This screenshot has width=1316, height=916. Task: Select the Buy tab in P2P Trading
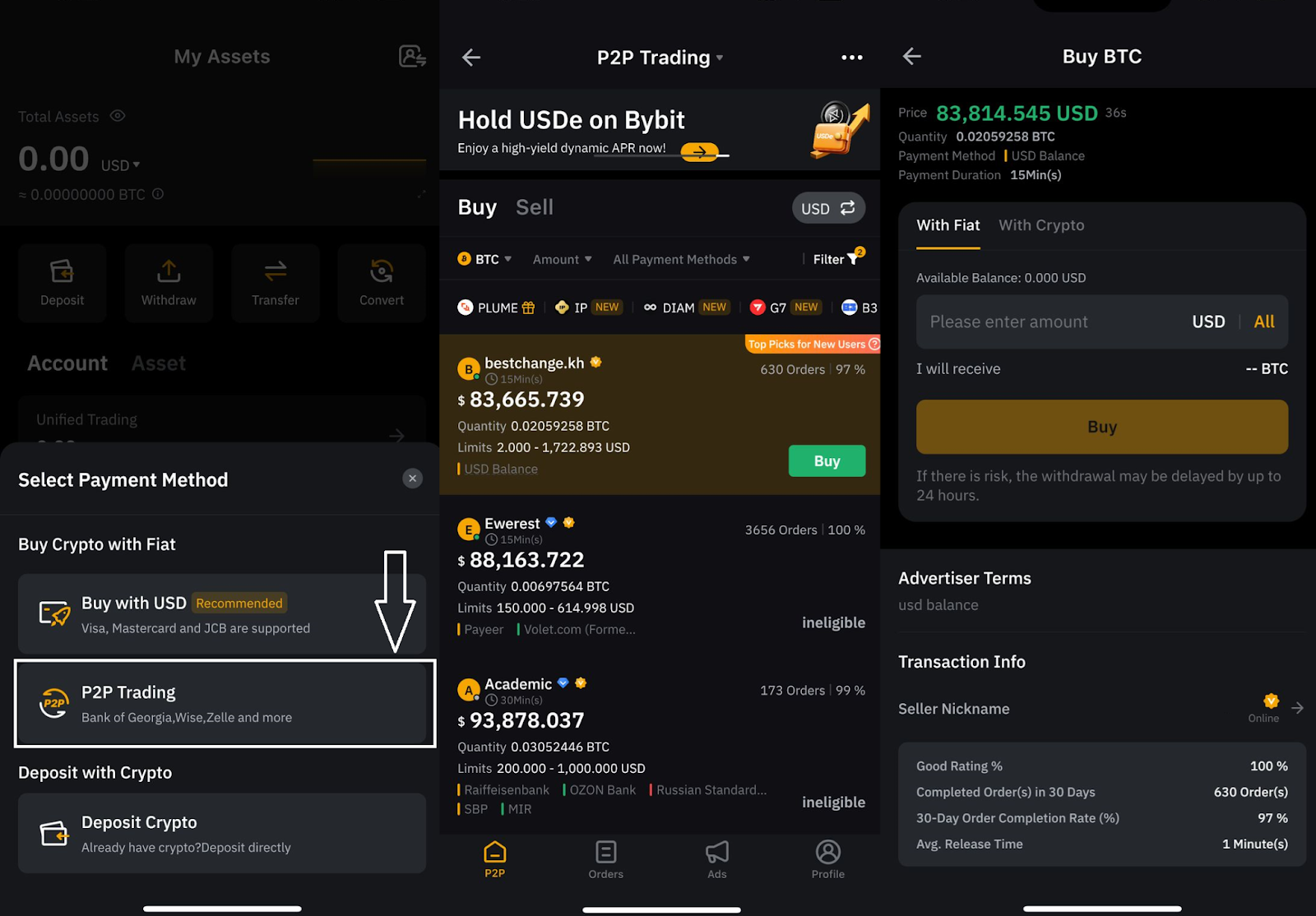point(477,207)
